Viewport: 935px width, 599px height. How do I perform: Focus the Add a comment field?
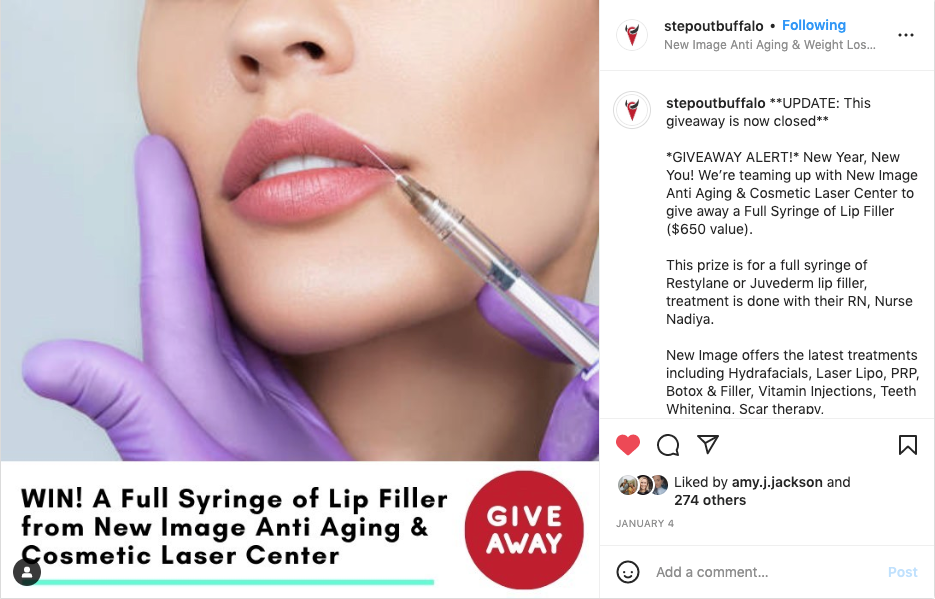tap(766, 572)
